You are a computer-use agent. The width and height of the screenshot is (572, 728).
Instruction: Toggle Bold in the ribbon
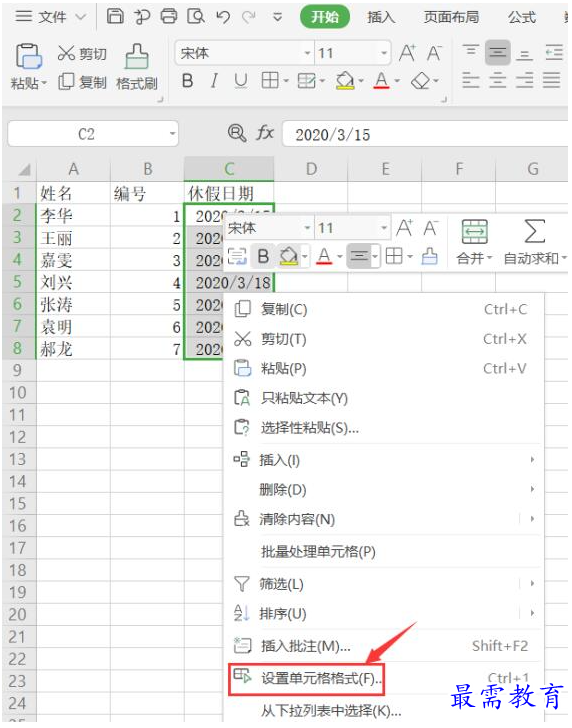188,81
